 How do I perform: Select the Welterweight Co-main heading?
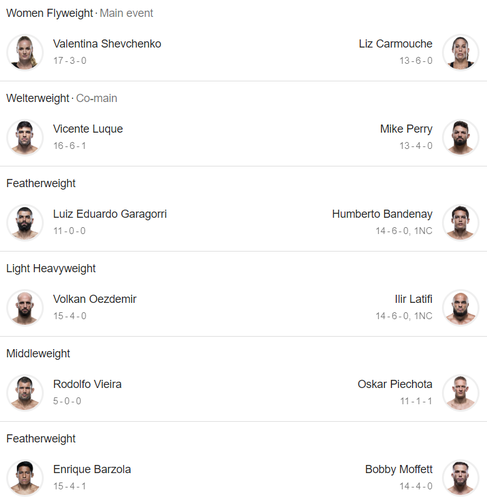pos(62,98)
